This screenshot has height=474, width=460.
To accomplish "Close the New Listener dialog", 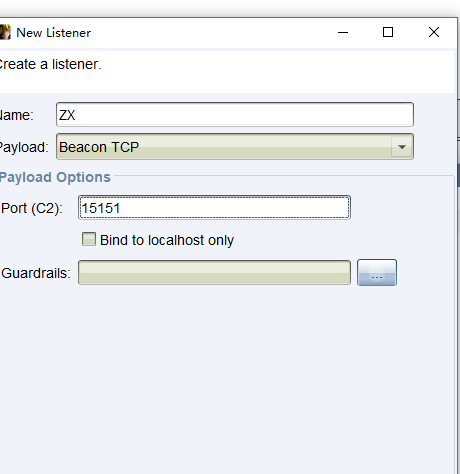I will [434, 32].
